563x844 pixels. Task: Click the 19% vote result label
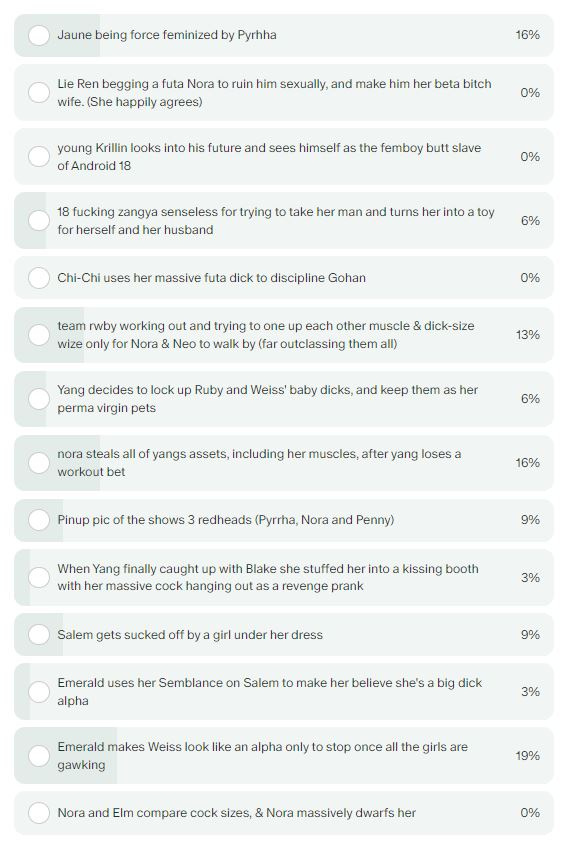click(x=527, y=756)
